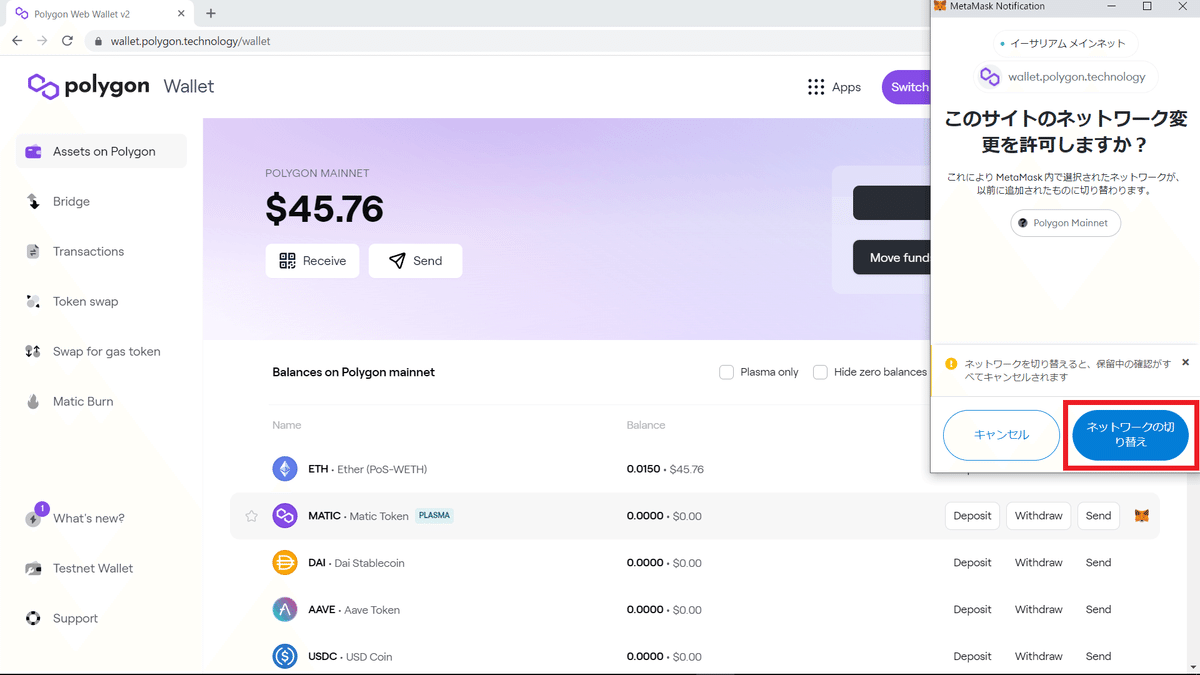Click Deposit for AAVE row
The image size is (1200, 675).
click(x=972, y=610)
